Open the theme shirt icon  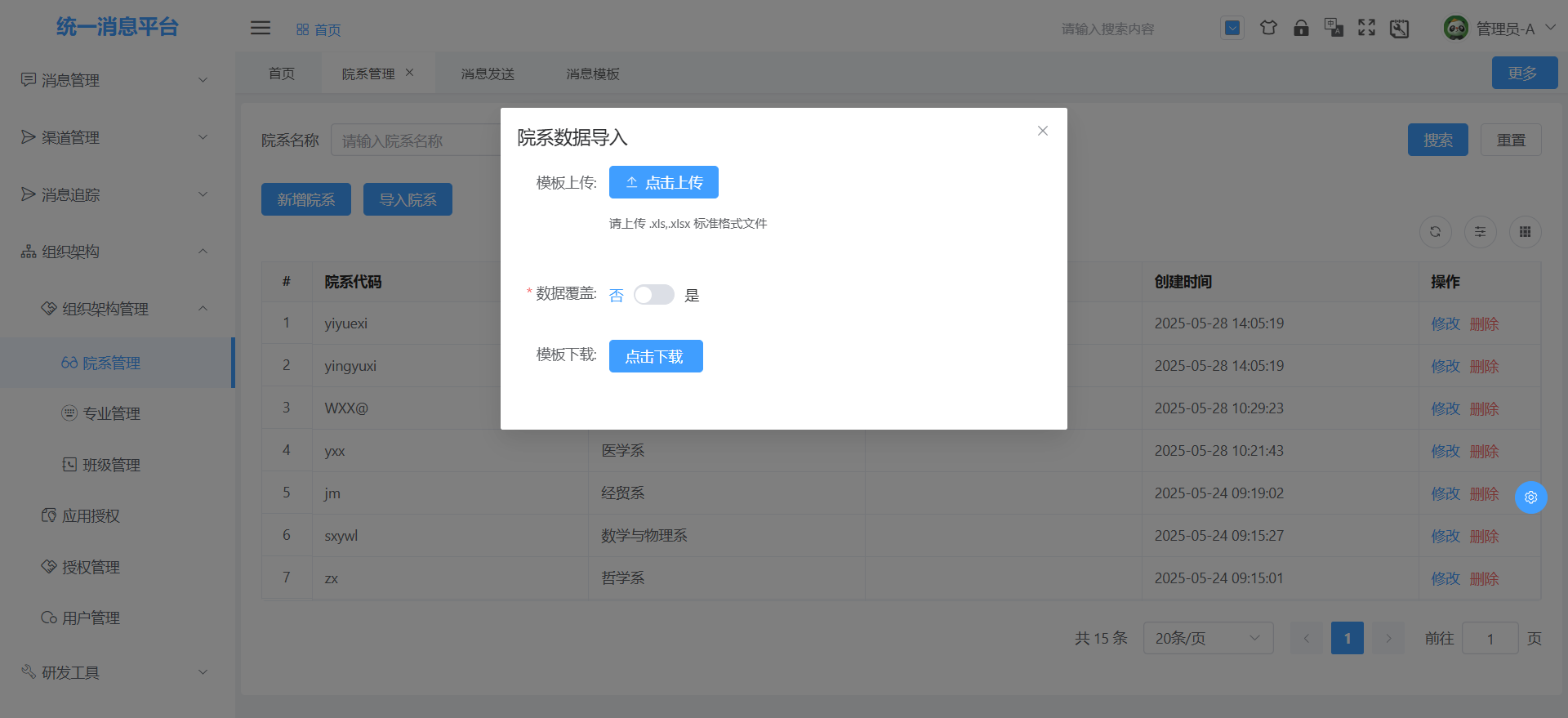pyautogui.click(x=1268, y=28)
